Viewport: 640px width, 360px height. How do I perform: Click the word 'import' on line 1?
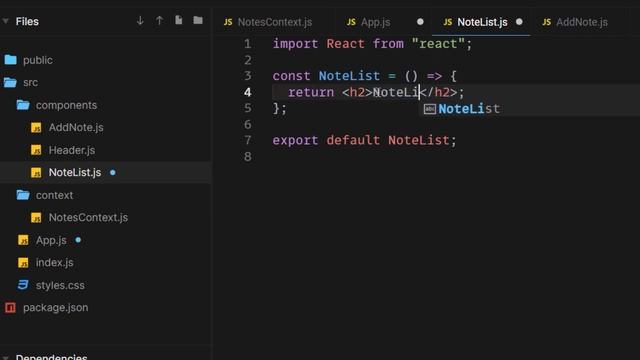point(296,44)
